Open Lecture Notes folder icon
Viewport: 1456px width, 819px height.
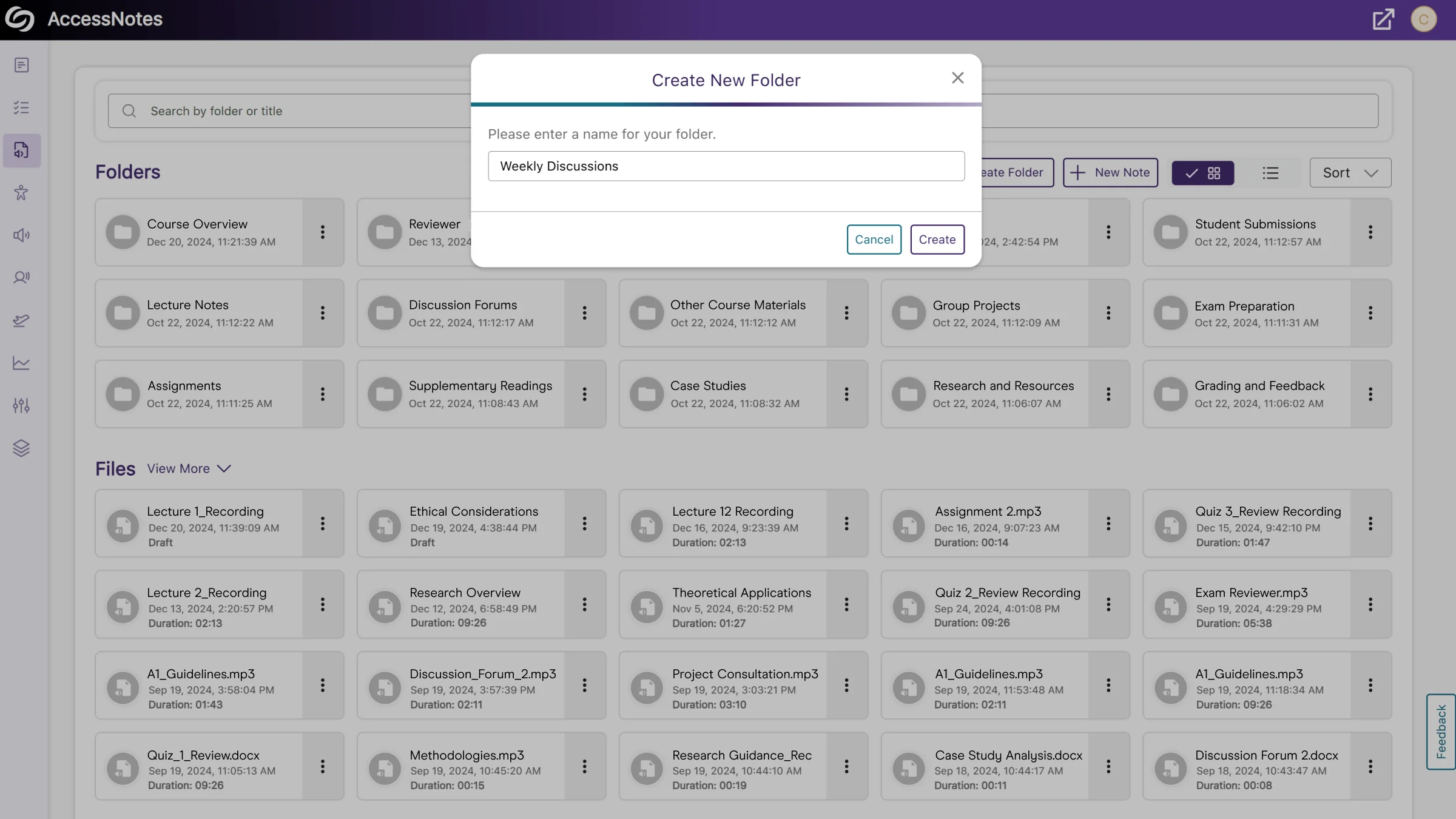click(x=123, y=313)
